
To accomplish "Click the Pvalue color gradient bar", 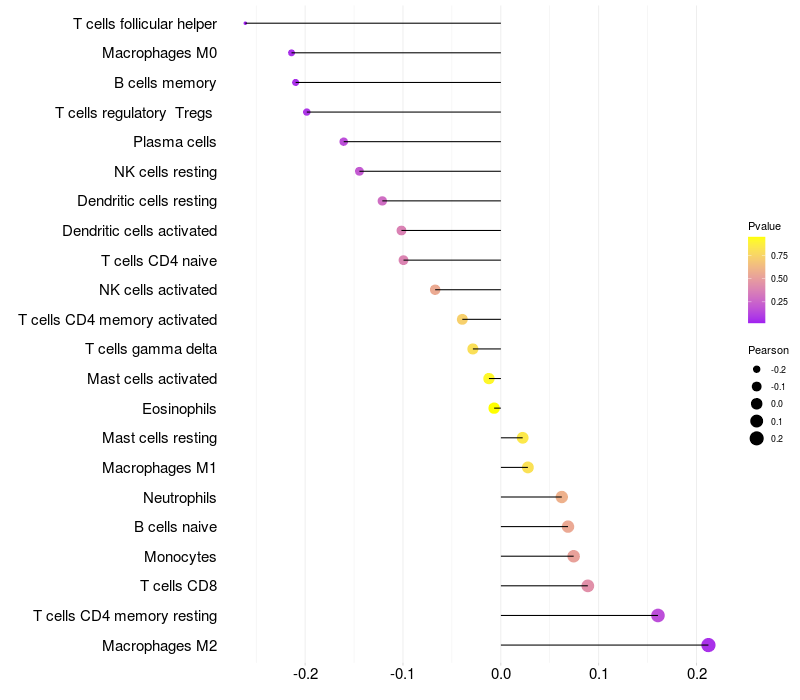I will (x=757, y=280).
